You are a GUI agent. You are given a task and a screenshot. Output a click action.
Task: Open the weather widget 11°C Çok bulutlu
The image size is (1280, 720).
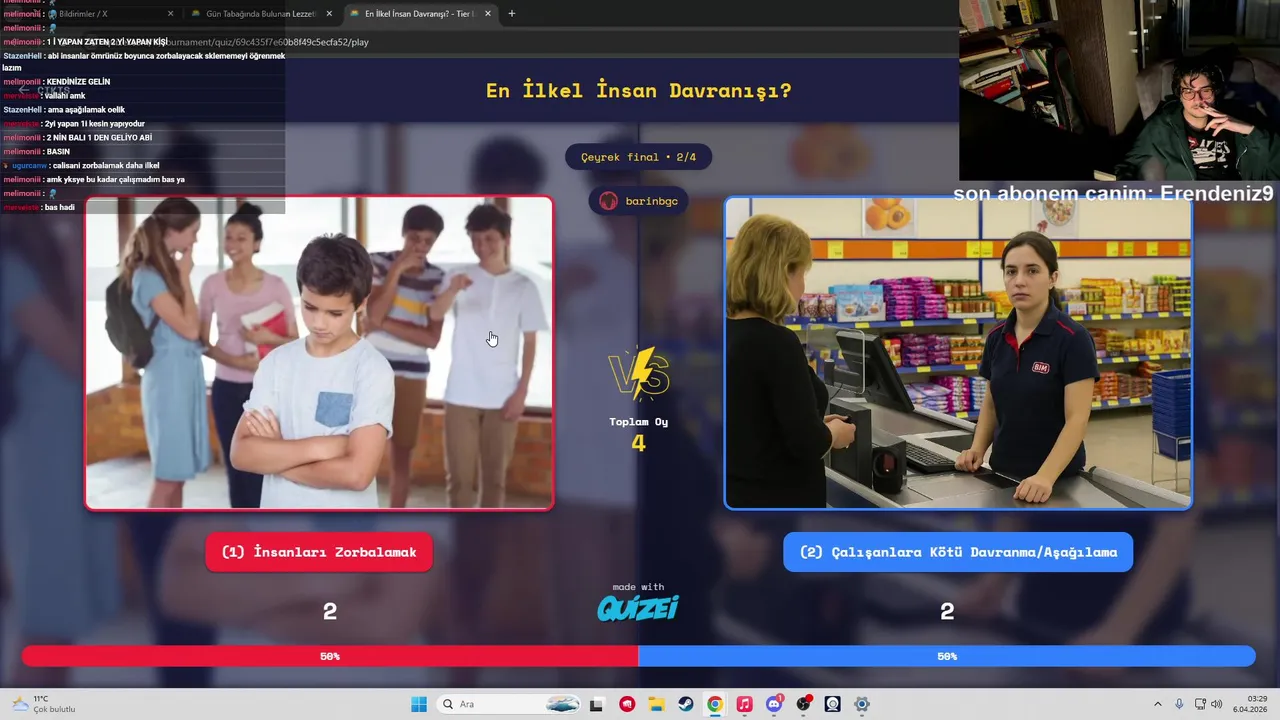tap(44, 704)
